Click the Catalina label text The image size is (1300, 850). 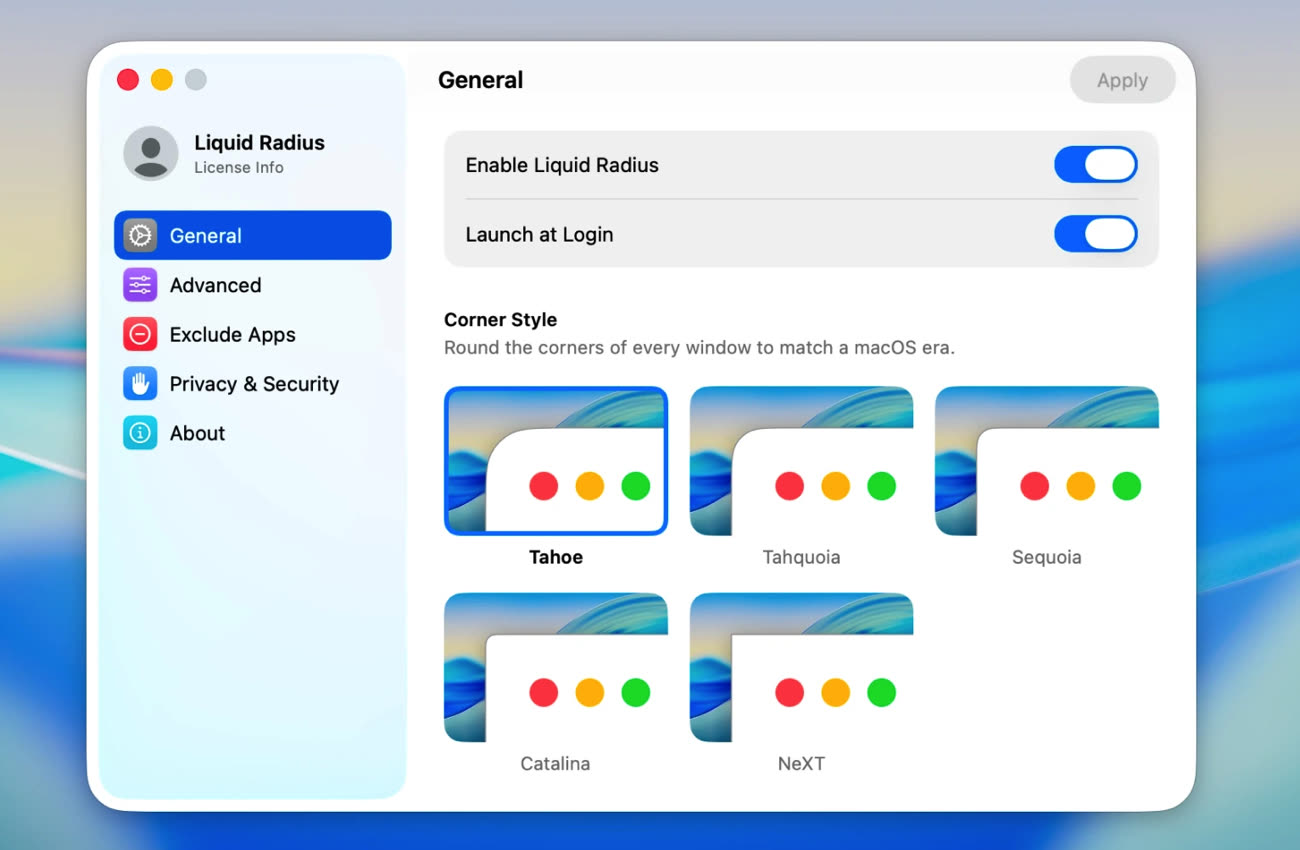556,763
